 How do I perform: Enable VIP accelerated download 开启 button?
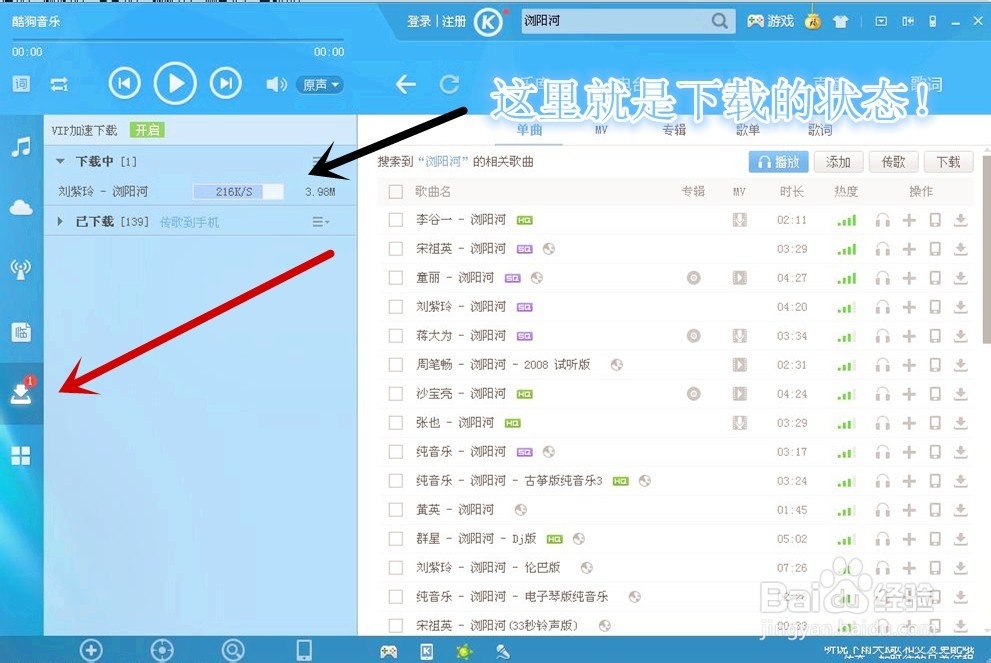click(147, 130)
